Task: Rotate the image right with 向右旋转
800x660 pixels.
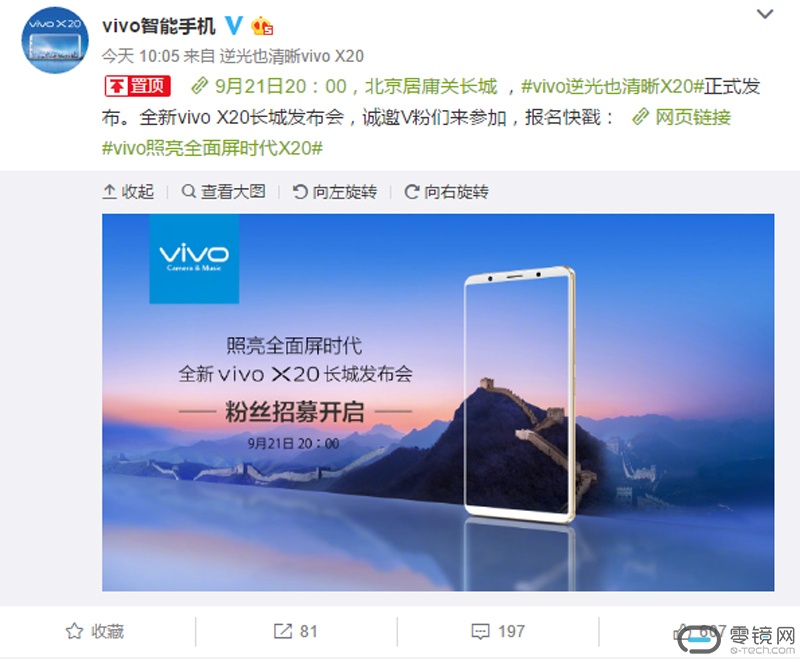Action: (446, 192)
